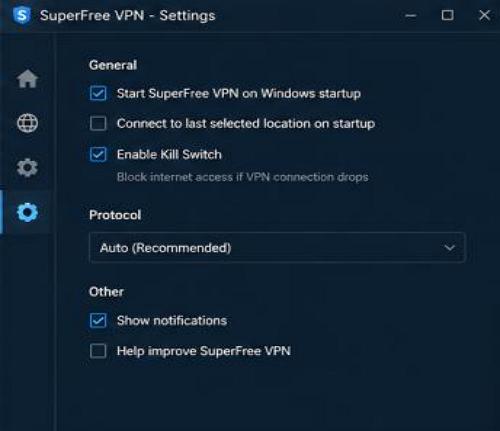
Task: Disable the Enable Kill Switch checkbox
Action: pos(98,154)
